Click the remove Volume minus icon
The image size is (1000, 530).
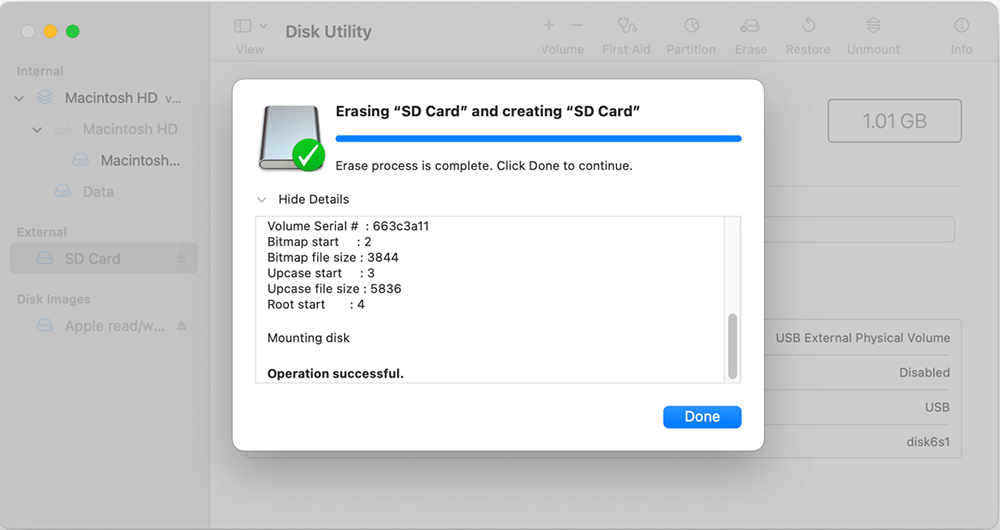pos(576,25)
